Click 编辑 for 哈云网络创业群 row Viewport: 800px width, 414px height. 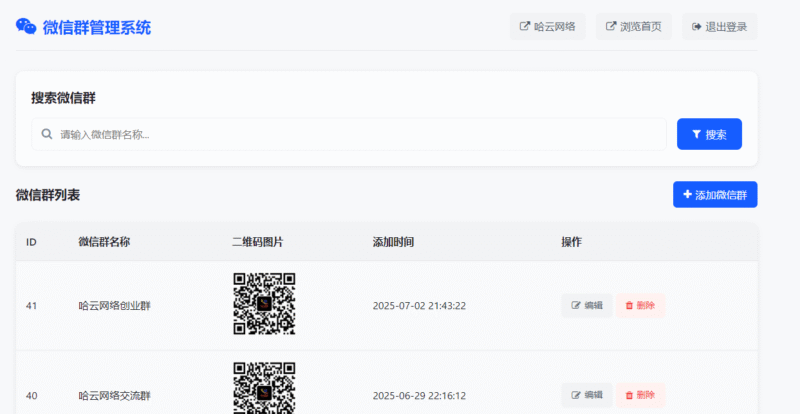pos(587,305)
